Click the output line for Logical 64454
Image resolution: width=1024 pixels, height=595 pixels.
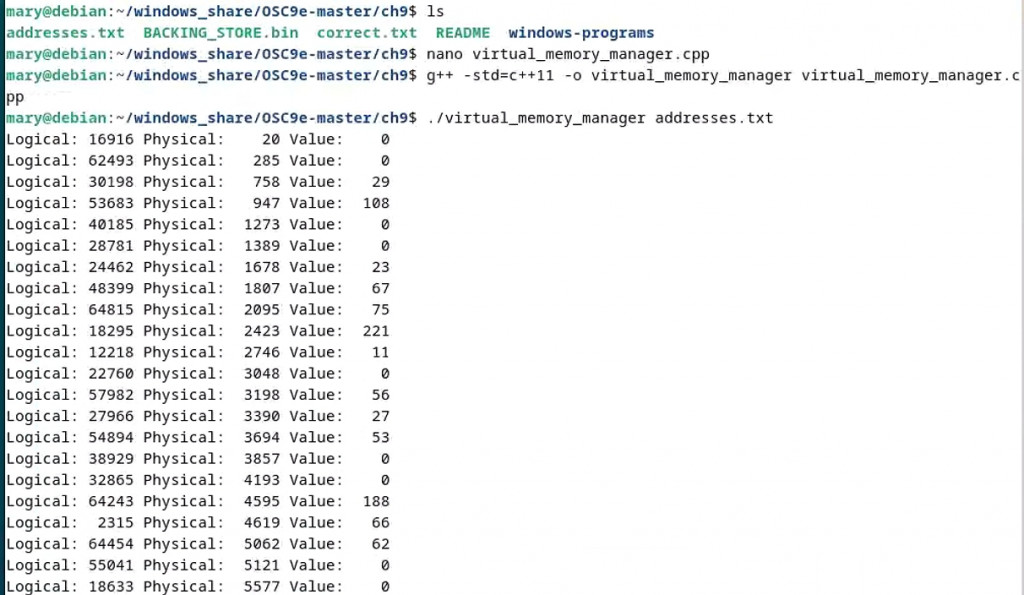(x=198, y=544)
